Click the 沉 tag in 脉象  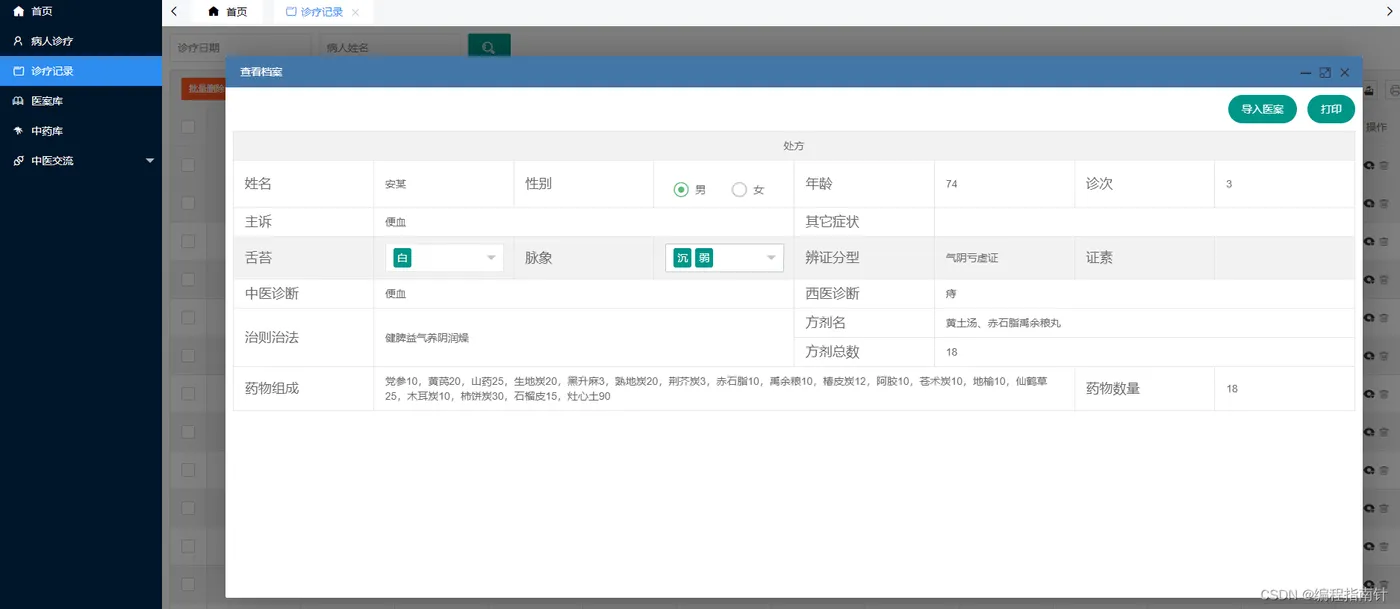coord(682,258)
